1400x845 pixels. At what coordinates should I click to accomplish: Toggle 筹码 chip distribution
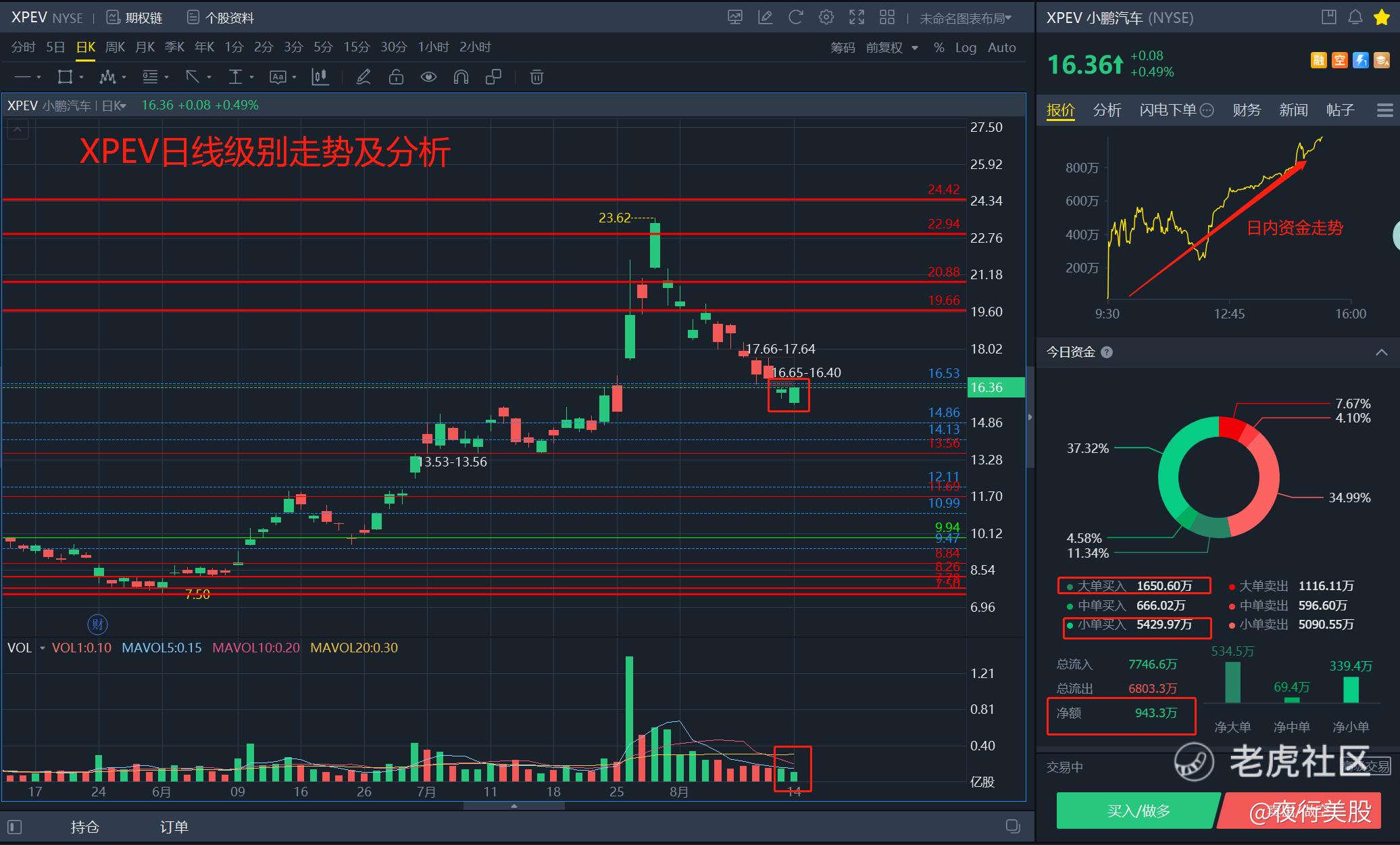(x=843, y=47)
